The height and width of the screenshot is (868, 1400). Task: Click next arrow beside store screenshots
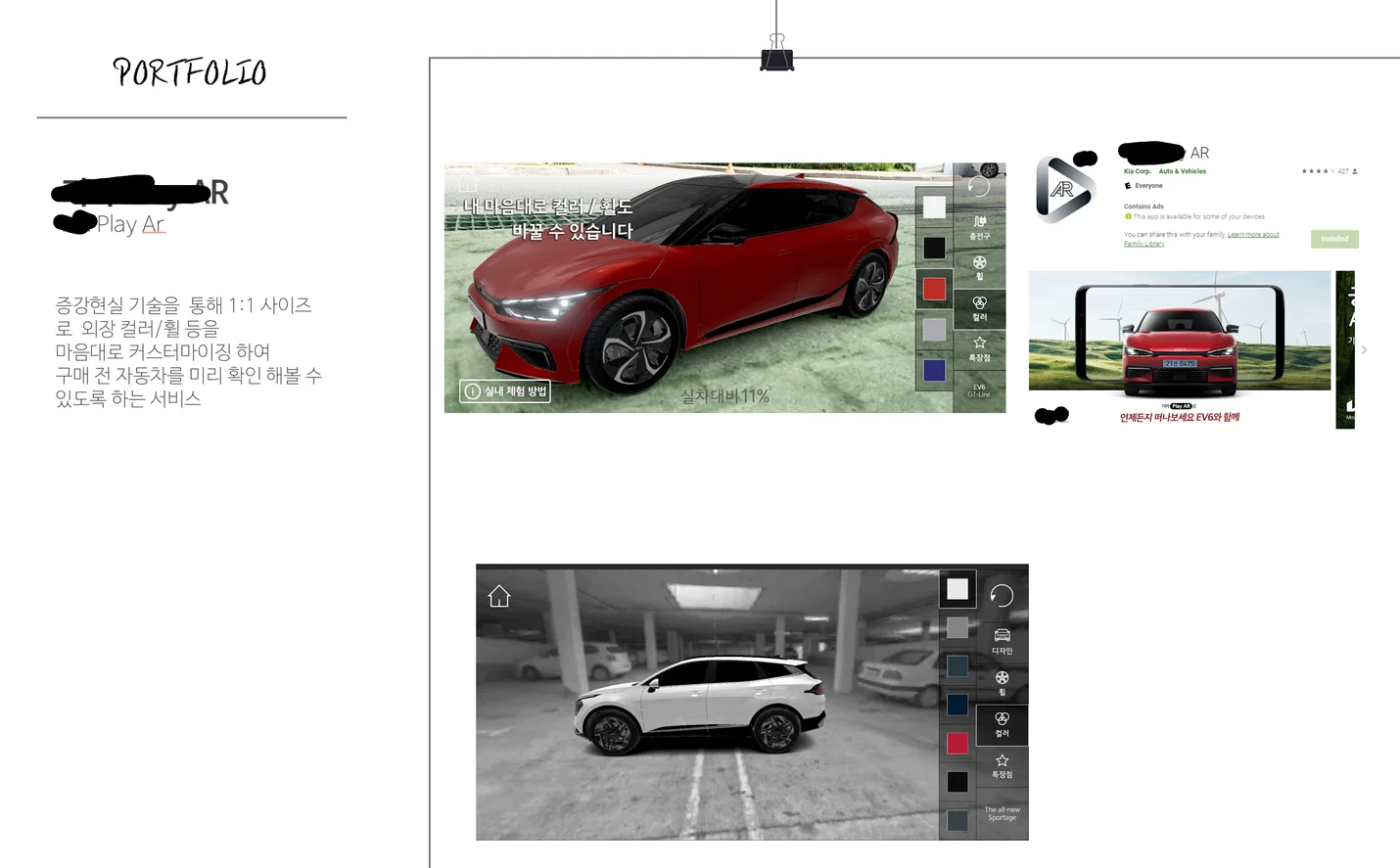point(1364,349)
